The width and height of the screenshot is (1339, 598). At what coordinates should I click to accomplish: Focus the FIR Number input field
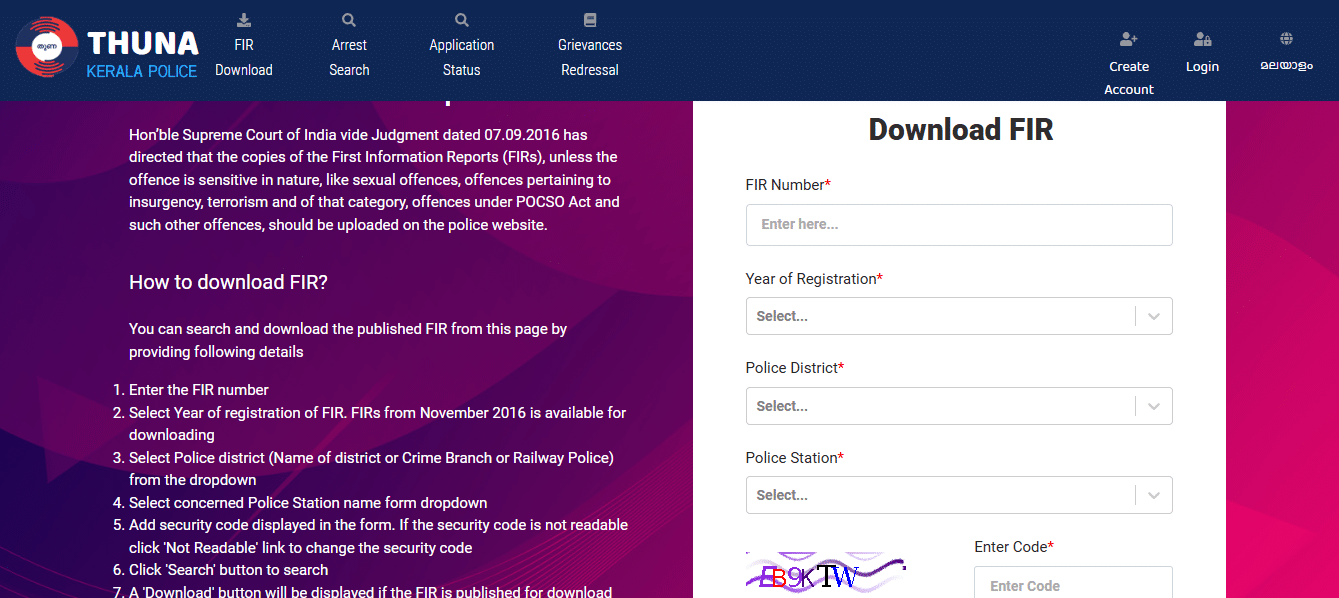[959, 224]
